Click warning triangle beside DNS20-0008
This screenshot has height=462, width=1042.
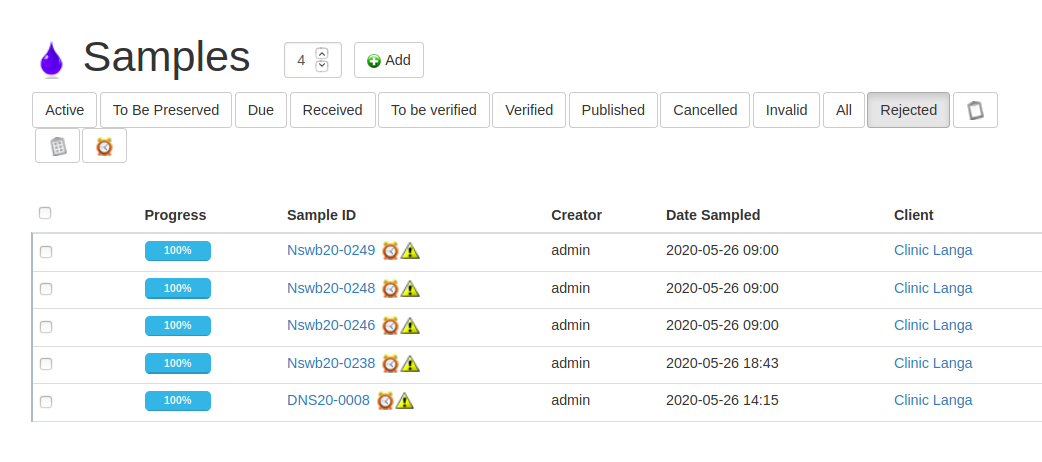pyautogui.click(x=404, y=401)
